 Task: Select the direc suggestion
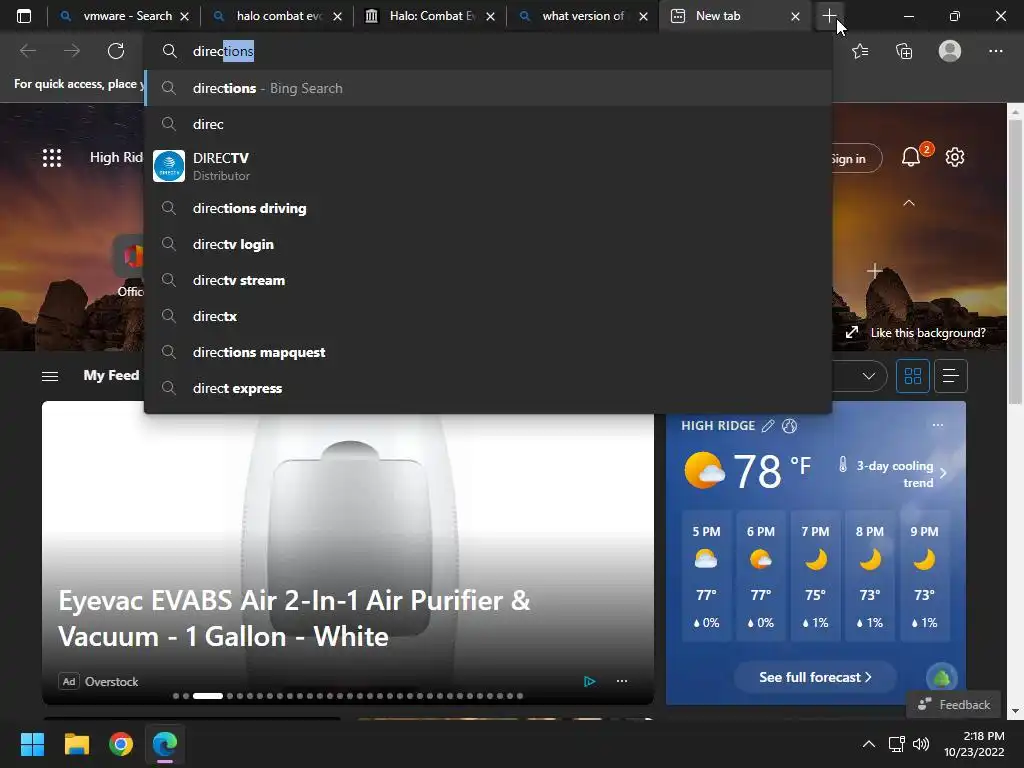coord(488,124)
